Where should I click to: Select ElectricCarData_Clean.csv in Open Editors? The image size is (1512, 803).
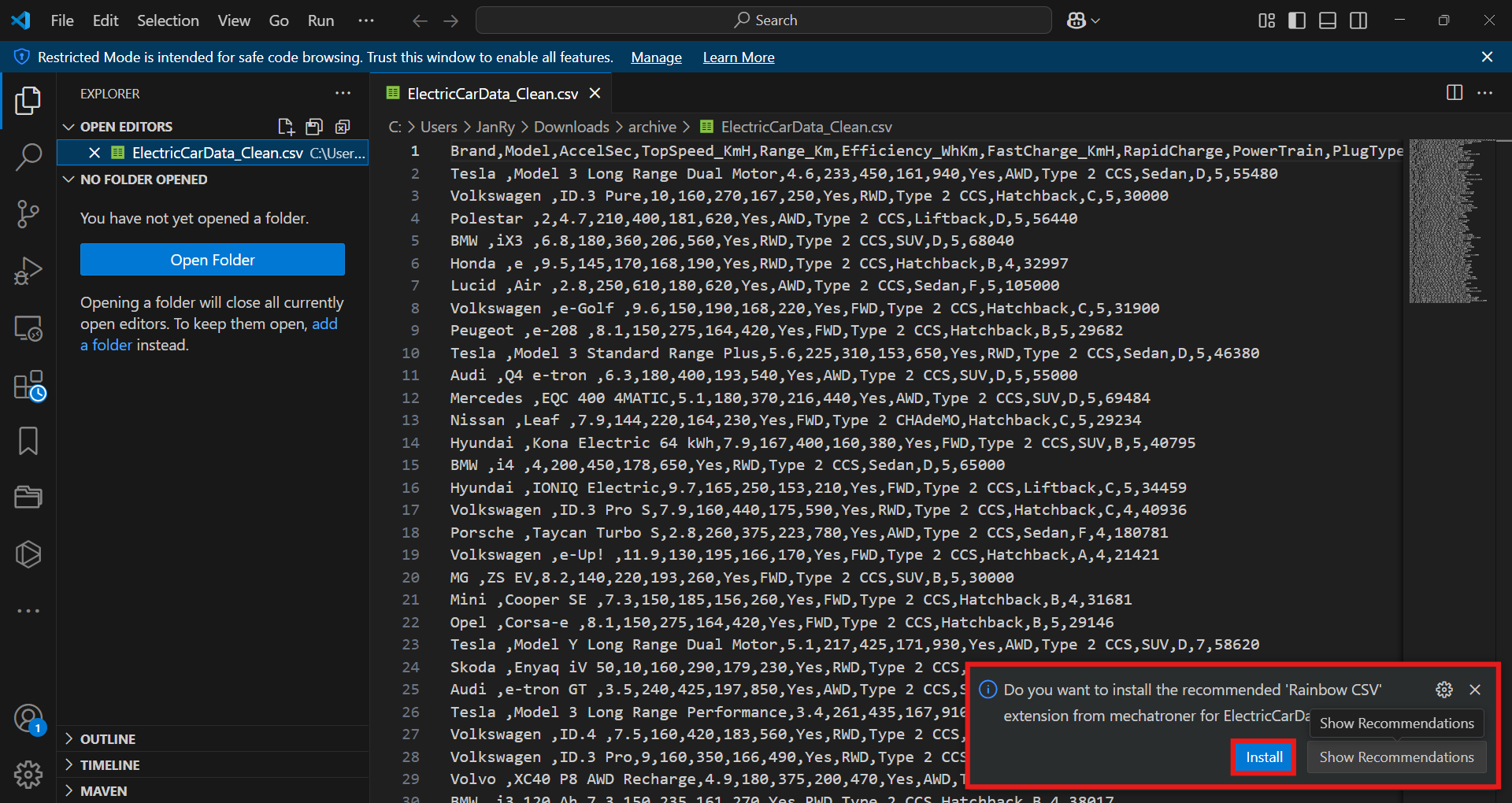click(x=213, y=153)
